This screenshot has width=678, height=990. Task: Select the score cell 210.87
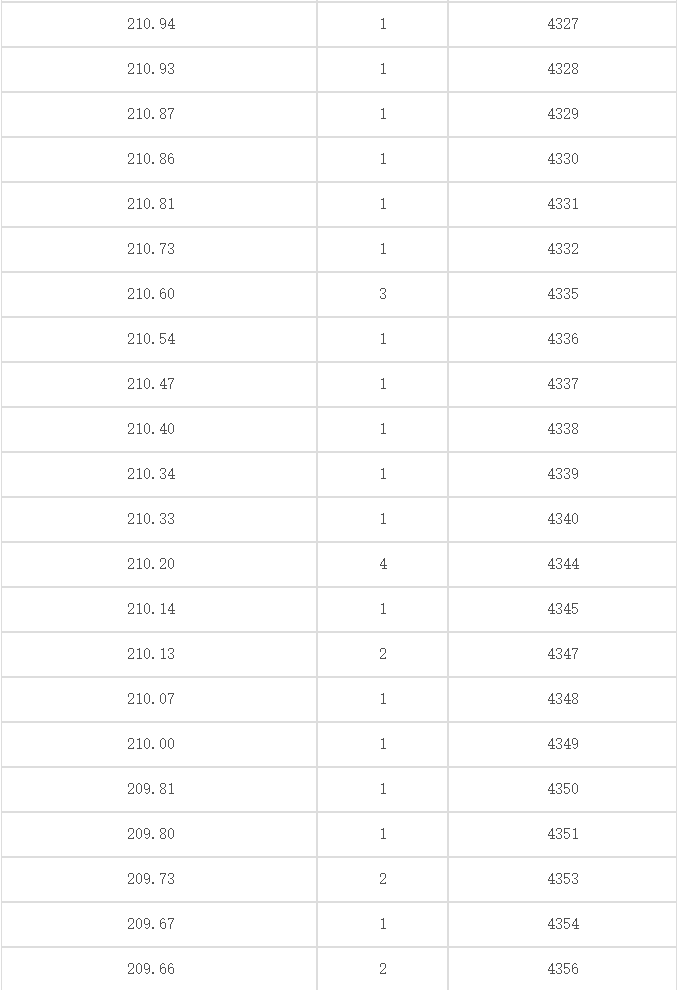pyautogui.click(x=151, y=114)
